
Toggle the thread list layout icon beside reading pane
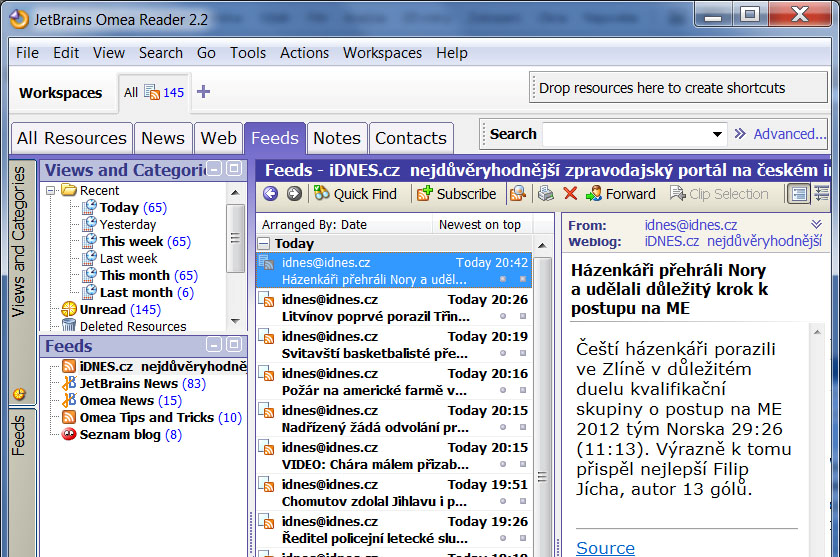point(821,193)
